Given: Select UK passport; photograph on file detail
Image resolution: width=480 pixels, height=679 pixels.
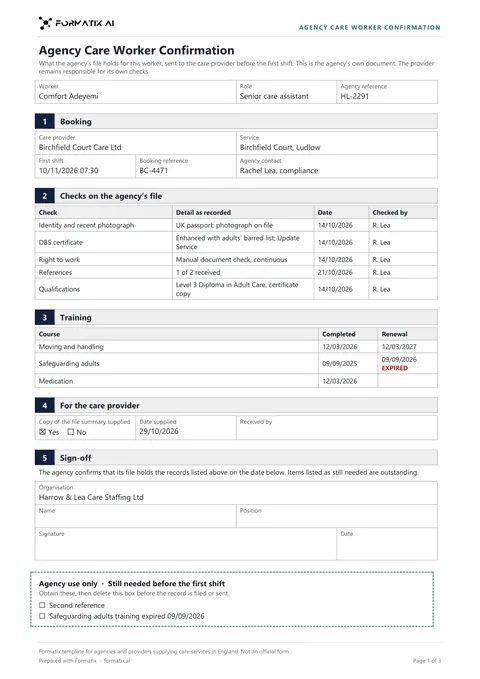Looking at the screenshot, I should click(224, 225).
